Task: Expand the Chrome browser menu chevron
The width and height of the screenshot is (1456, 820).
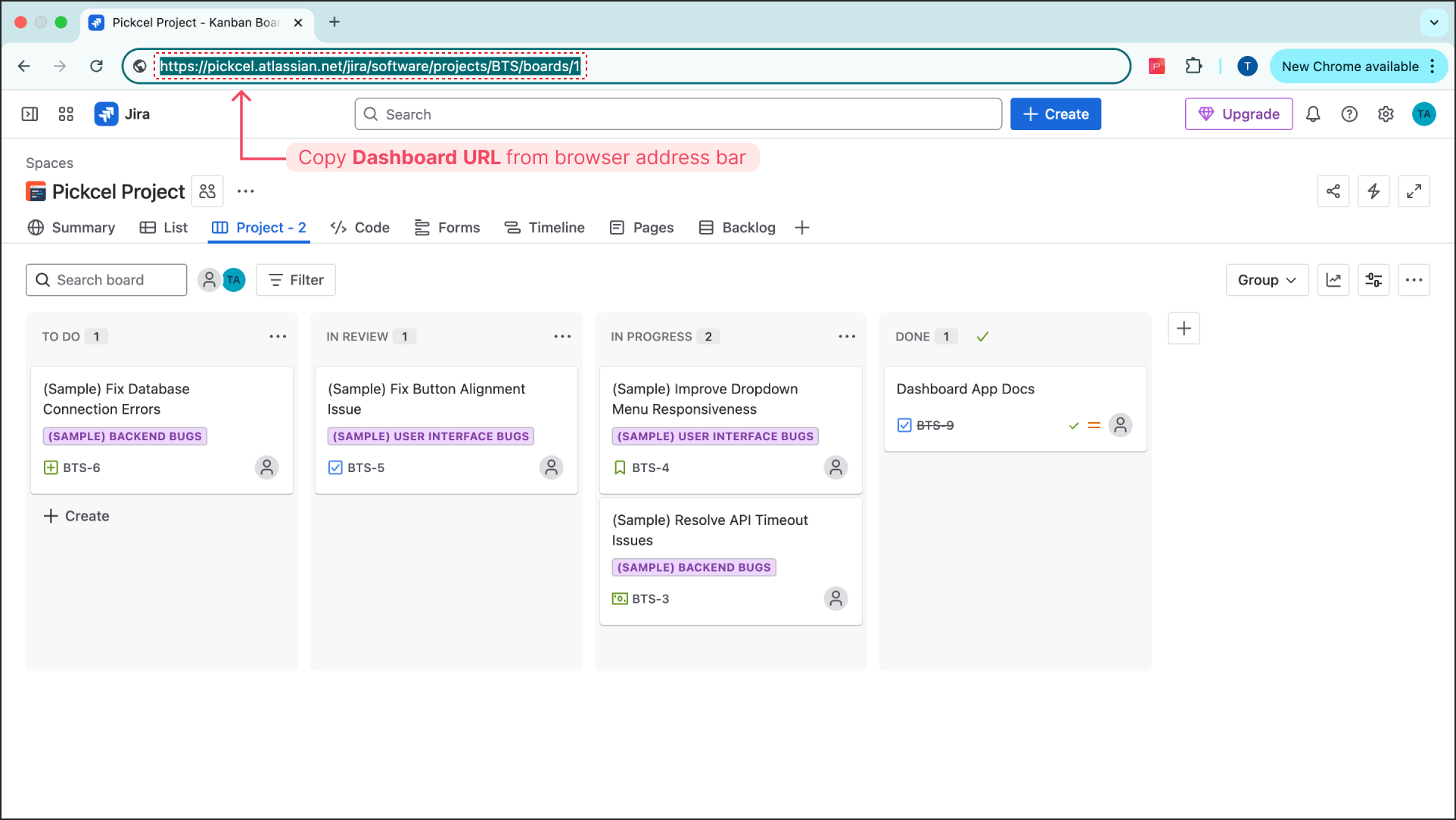Action: pos(1434,23)
